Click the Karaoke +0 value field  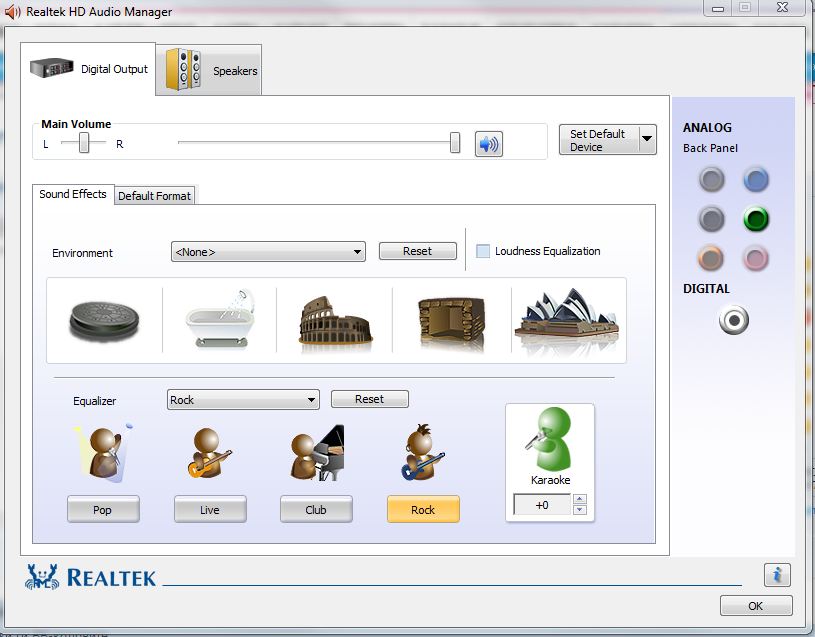point(542,505)
